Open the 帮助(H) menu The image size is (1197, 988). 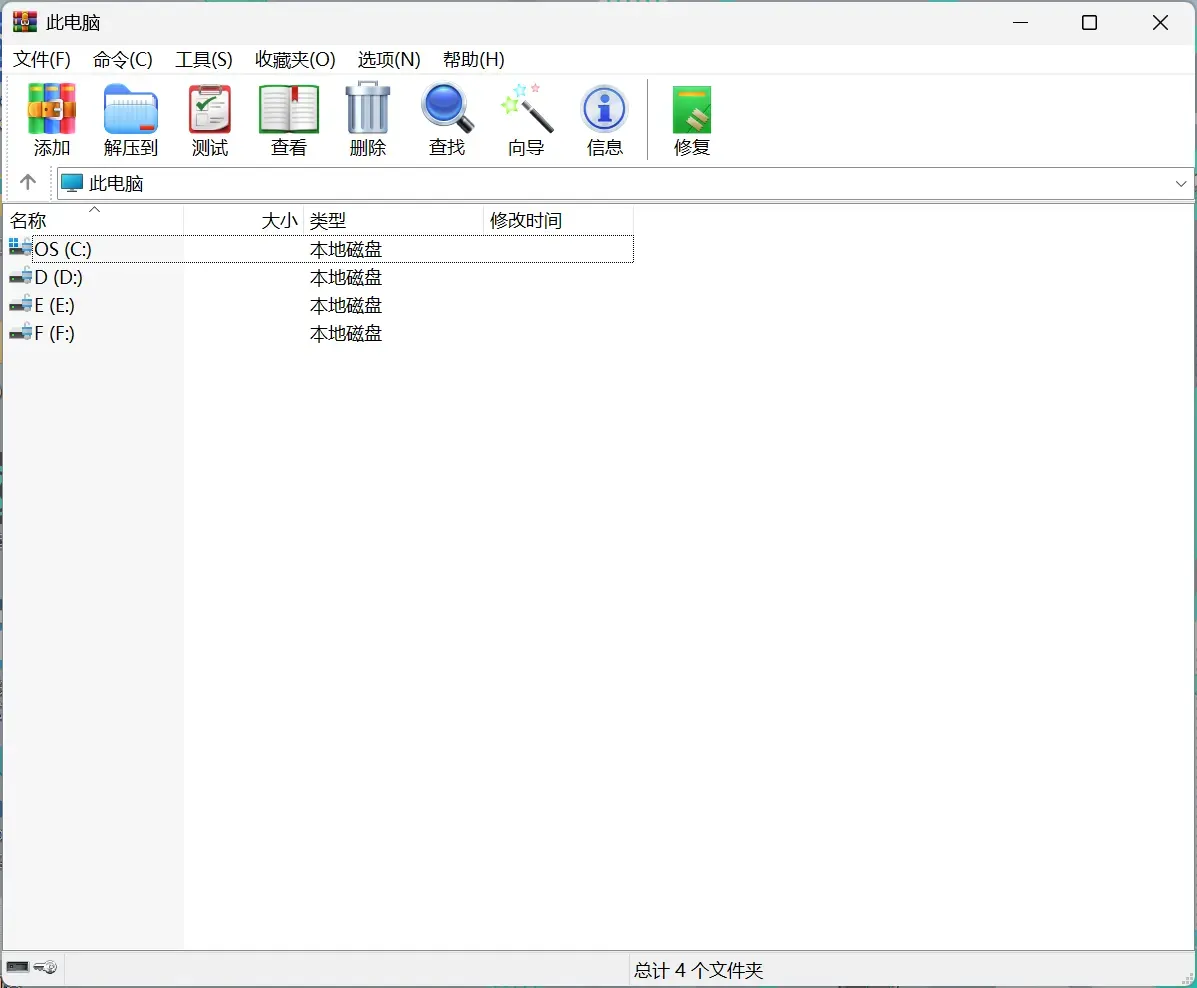[x=474, y=60]
